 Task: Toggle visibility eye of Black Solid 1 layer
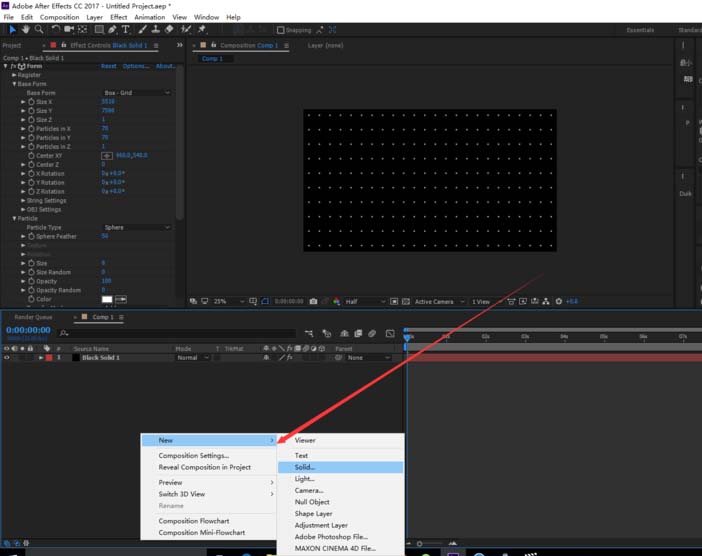(6, 357)
